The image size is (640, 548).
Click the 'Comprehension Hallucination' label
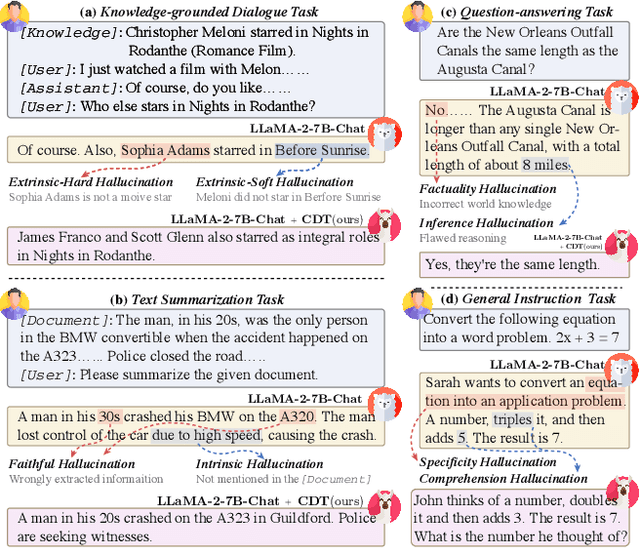[503, 478]
